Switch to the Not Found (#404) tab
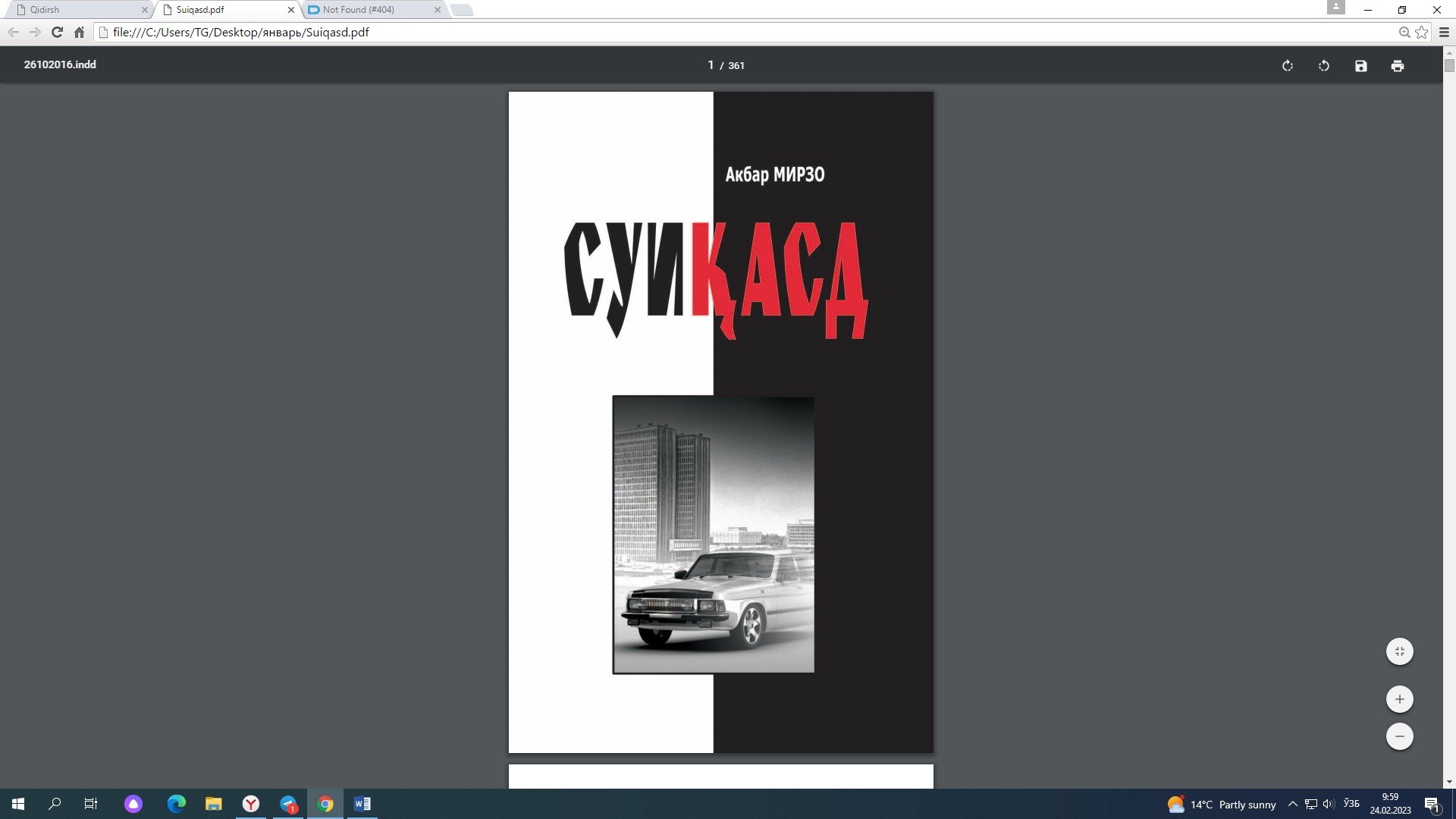 click(x=356, y=10)
